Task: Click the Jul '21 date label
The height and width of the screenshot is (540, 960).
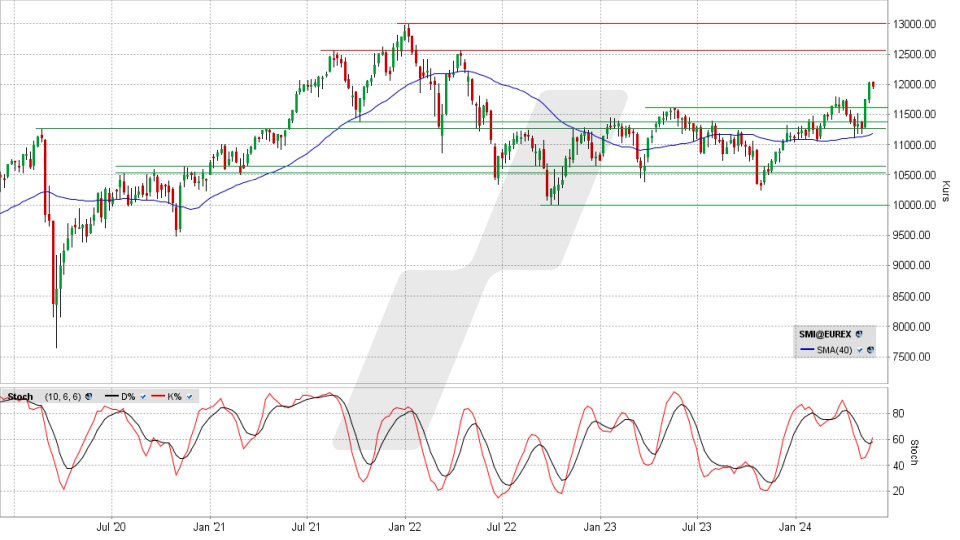Action: tap(306, 527)
